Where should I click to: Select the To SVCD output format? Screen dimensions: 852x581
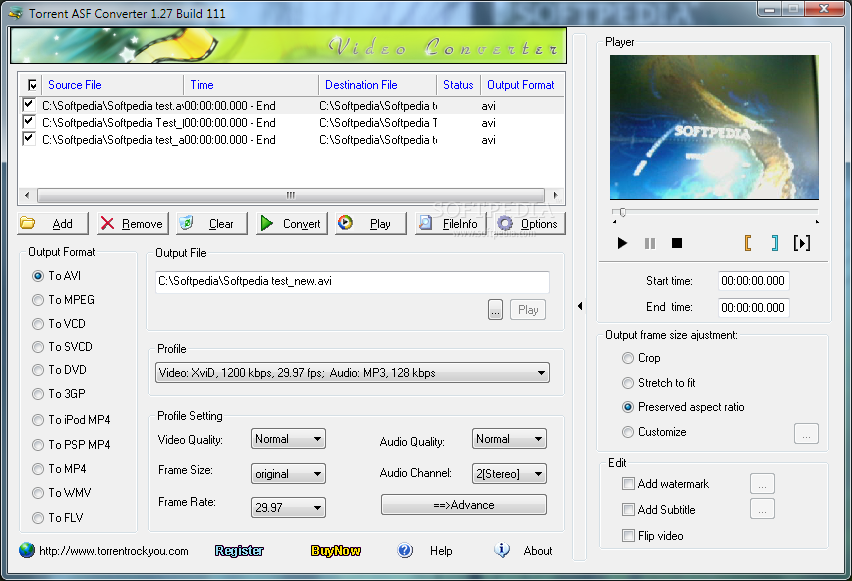coord(37,347)
